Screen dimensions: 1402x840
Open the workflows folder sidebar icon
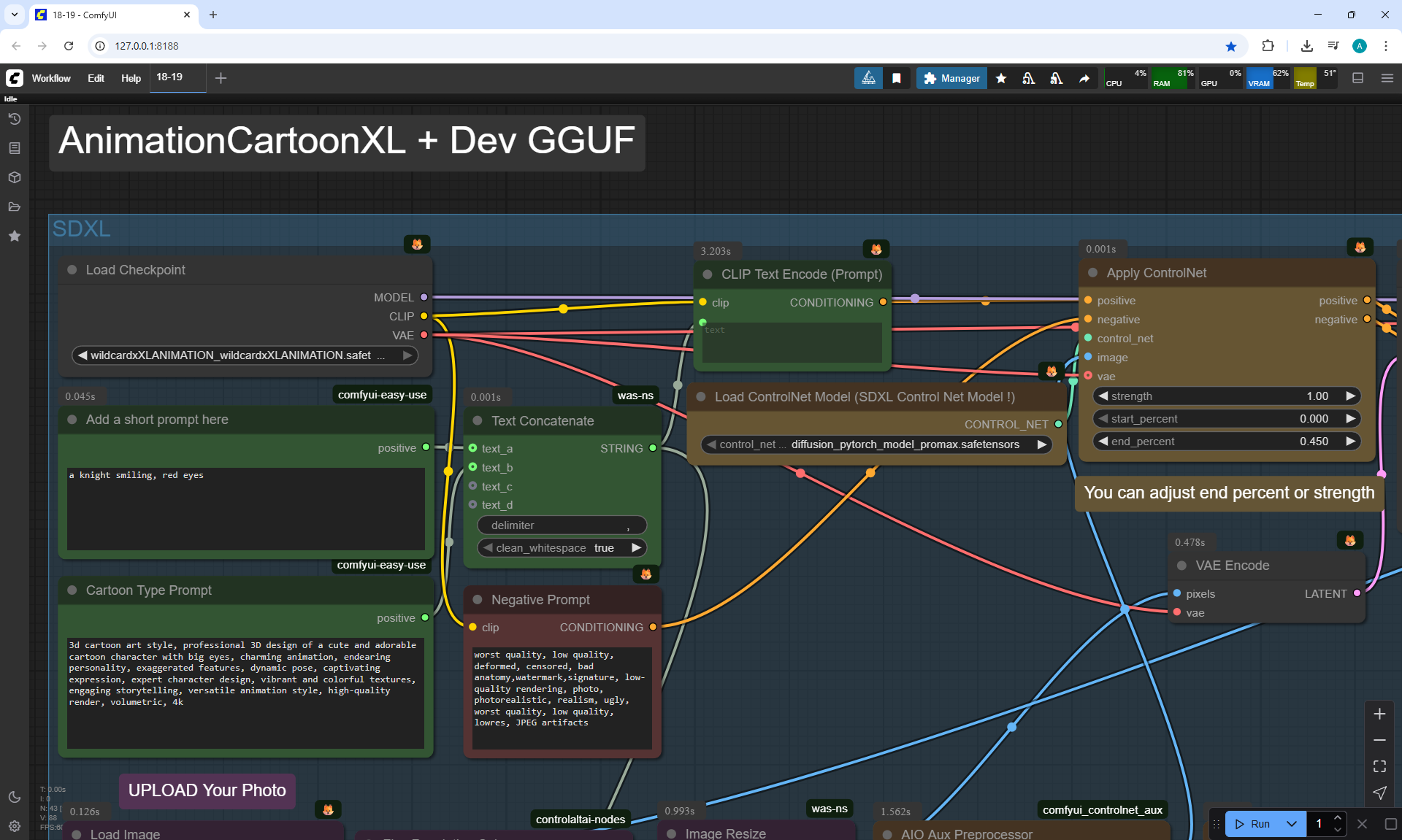coord(14,207)
